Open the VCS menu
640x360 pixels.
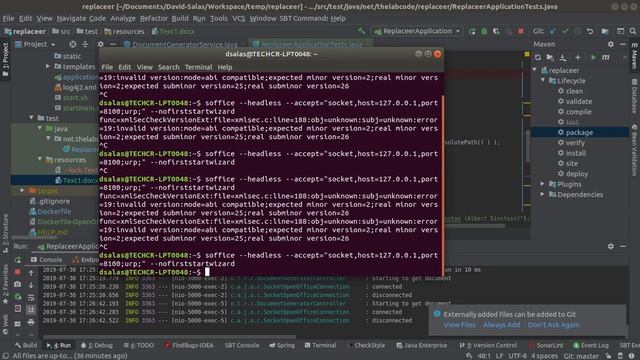coord(239,18)
